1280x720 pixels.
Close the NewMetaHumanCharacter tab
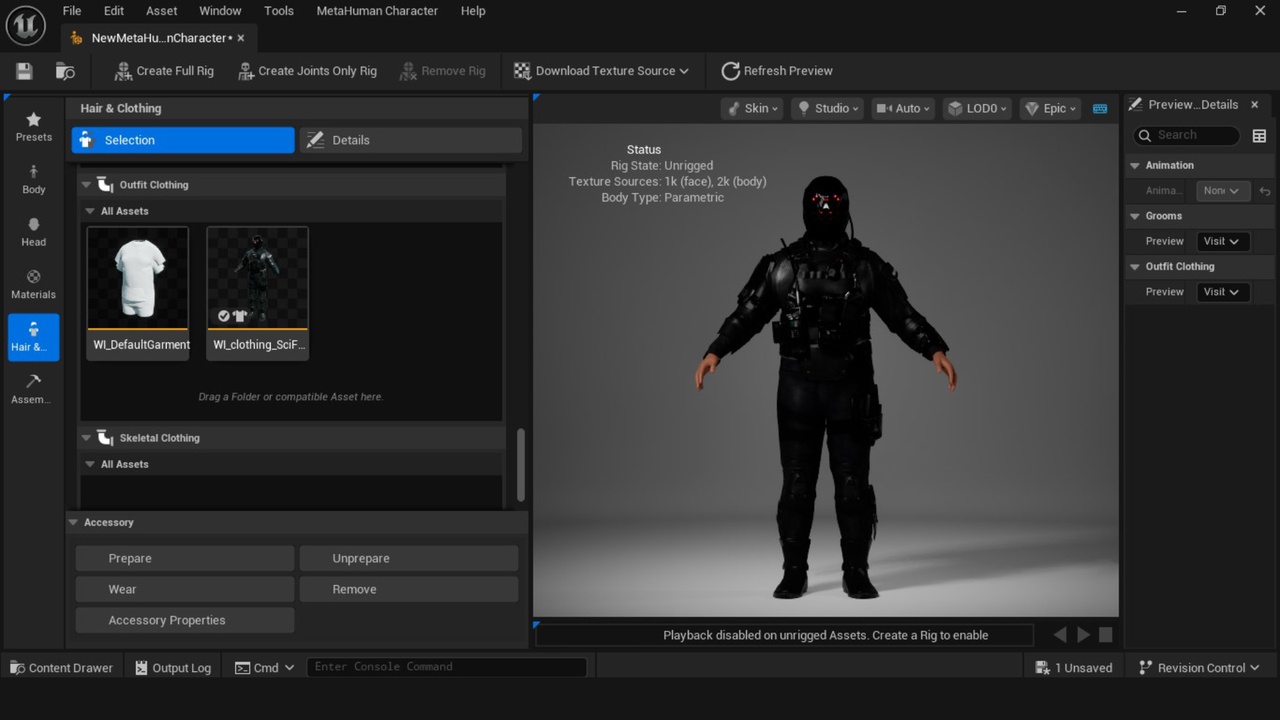pos(241,38)
